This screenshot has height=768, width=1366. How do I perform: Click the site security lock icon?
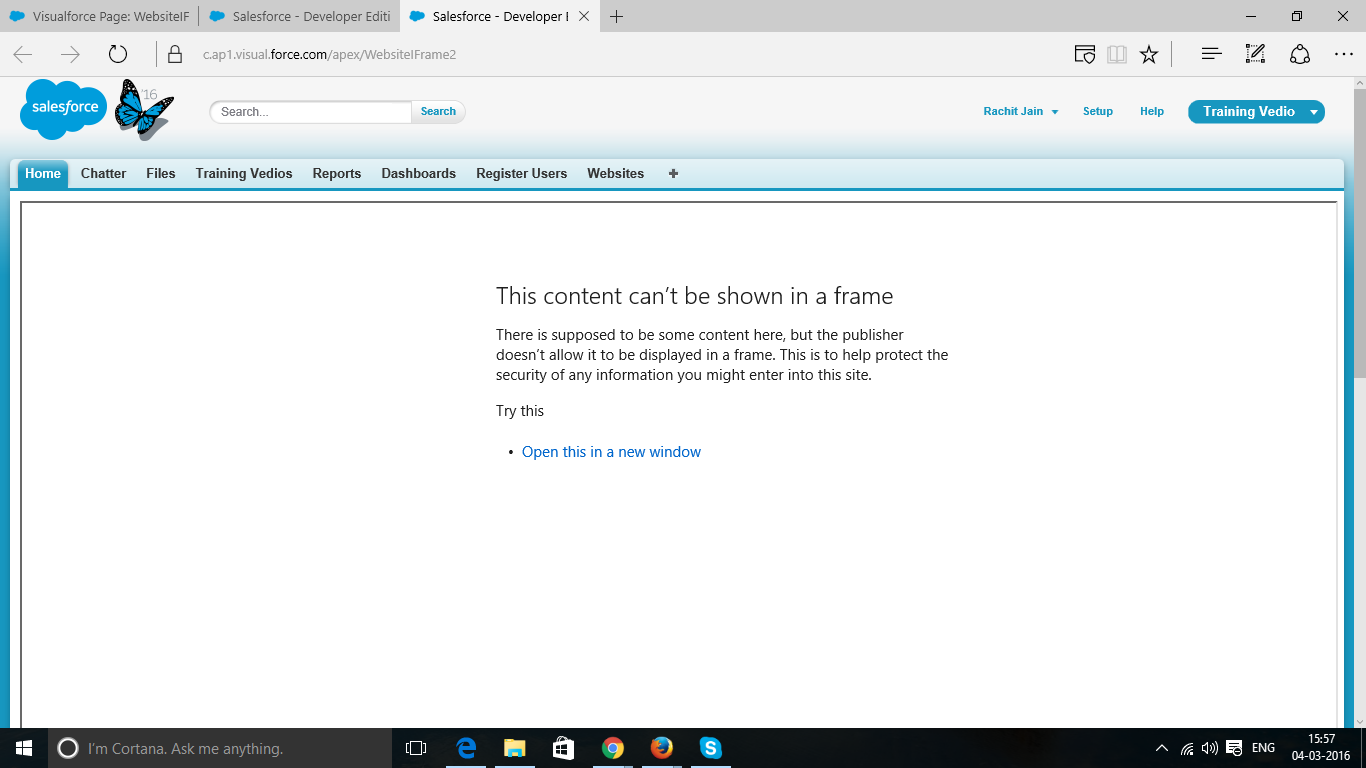(x=175, y=54)
